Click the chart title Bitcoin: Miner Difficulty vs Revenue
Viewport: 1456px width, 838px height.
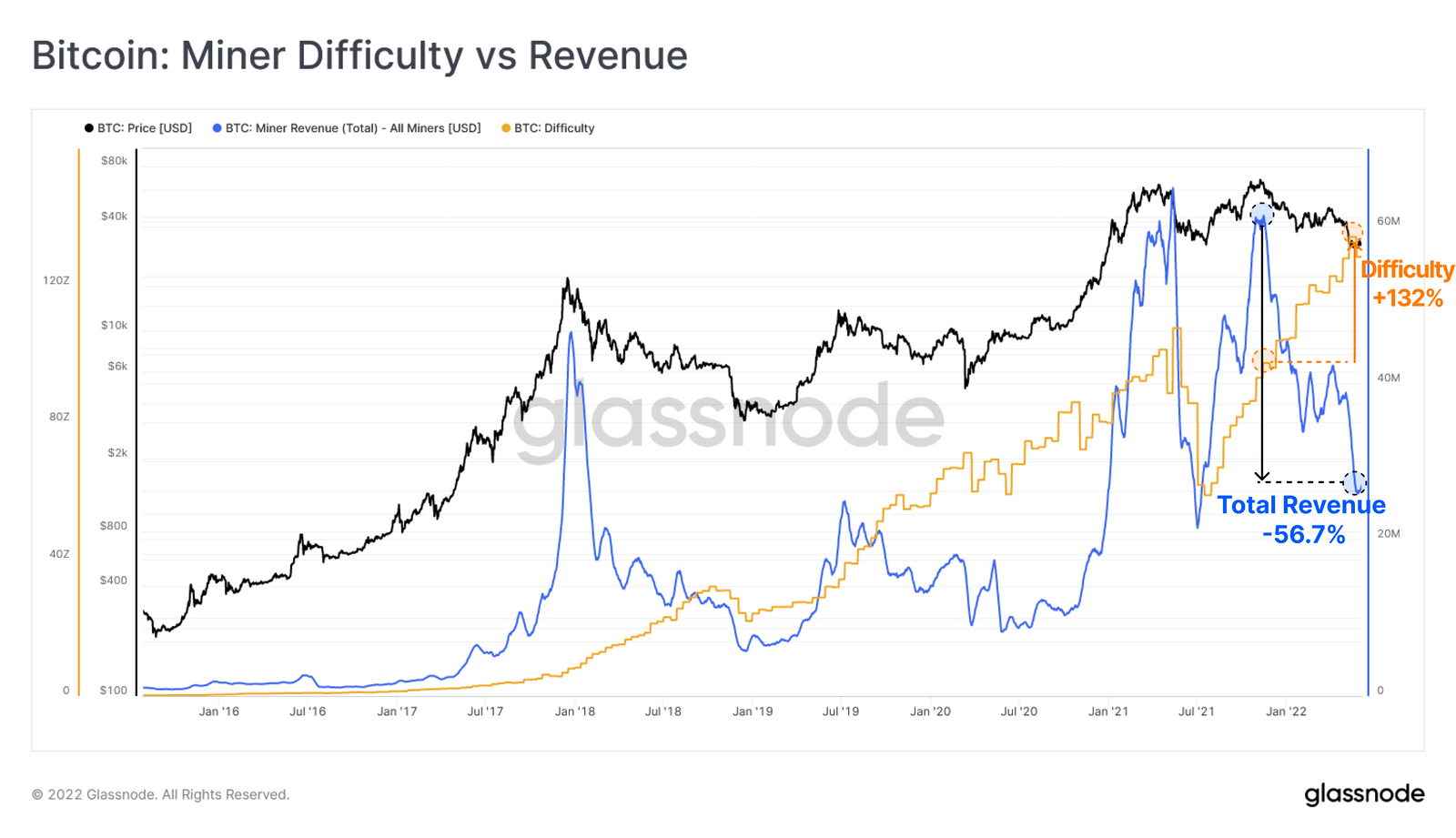tap(359, 56)
